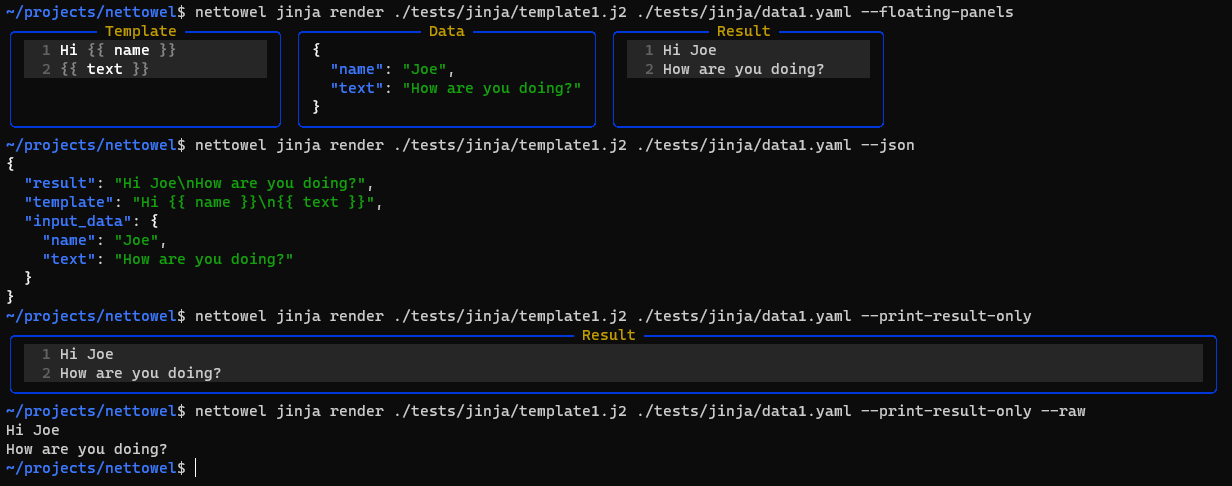This screenshot has height=486, width=1232.
Task: Click line number 2 in Template panel
Action: click(46, 69)
